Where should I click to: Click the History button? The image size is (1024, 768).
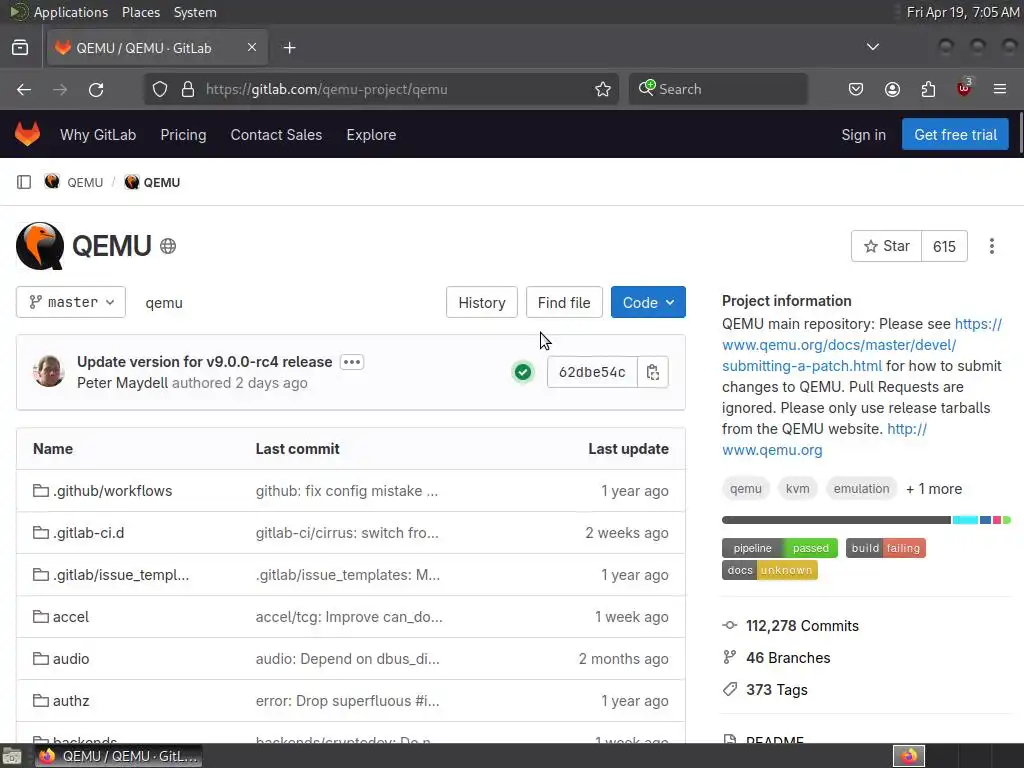481,302
